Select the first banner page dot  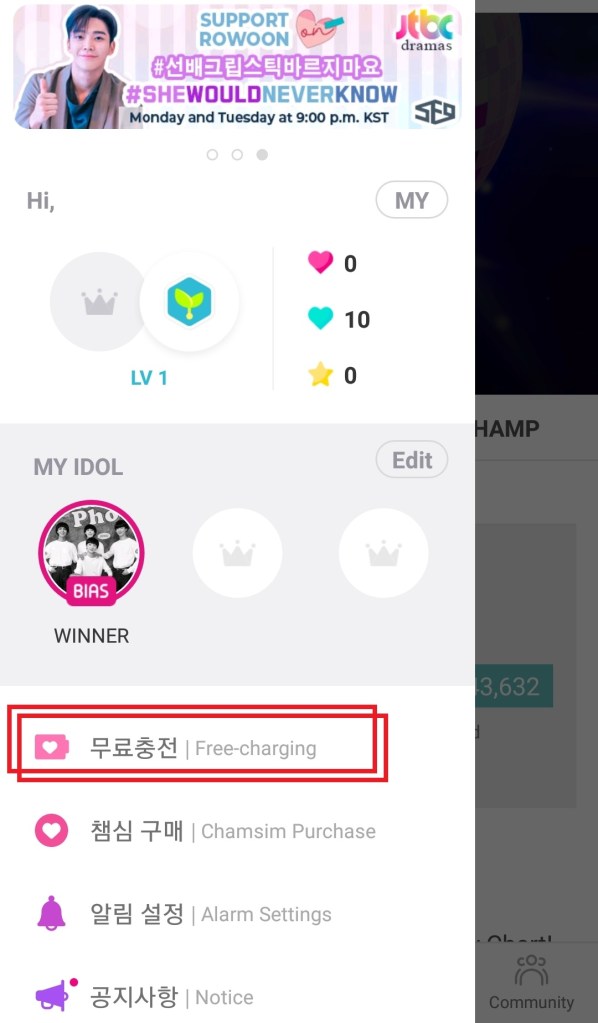(212, 155)
